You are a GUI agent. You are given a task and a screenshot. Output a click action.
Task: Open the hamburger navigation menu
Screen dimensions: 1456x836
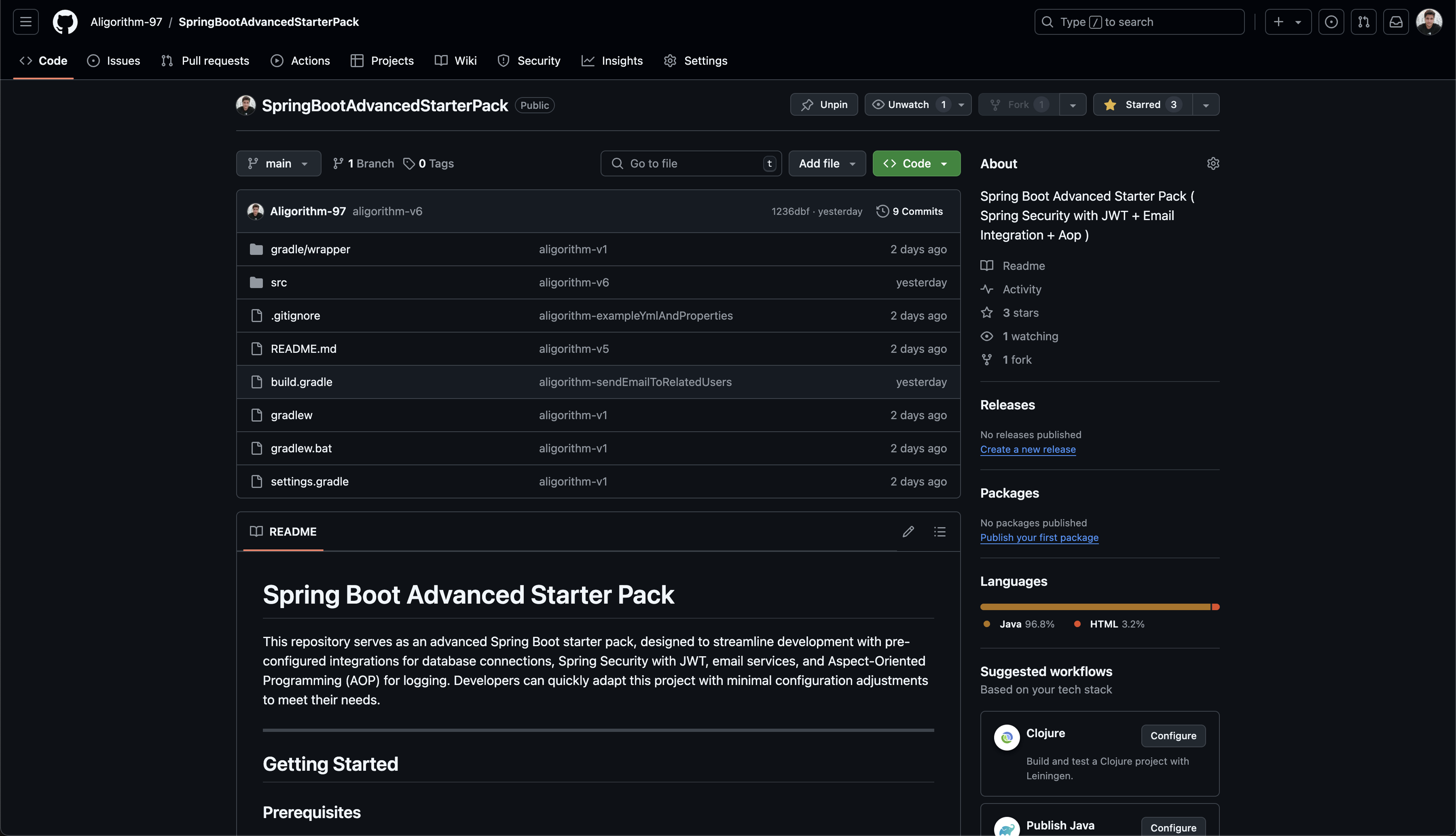tap(26, 22)
